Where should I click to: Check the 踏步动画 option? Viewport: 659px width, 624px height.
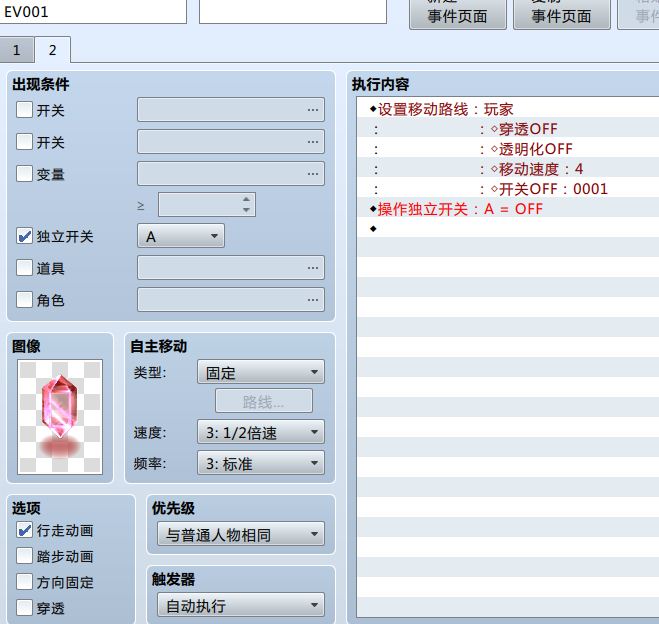click(x=24, y=556)
